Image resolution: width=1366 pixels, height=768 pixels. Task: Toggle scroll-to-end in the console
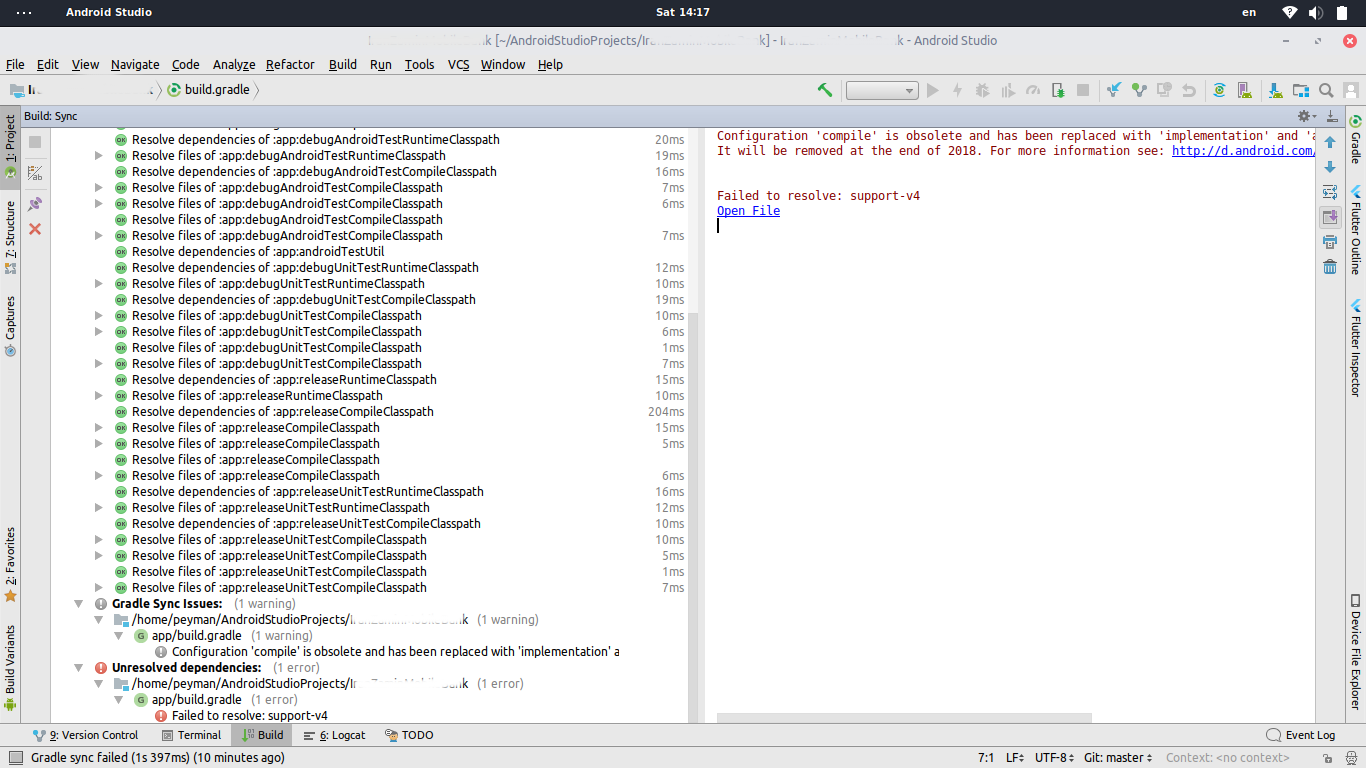[x=1330, y=217]
